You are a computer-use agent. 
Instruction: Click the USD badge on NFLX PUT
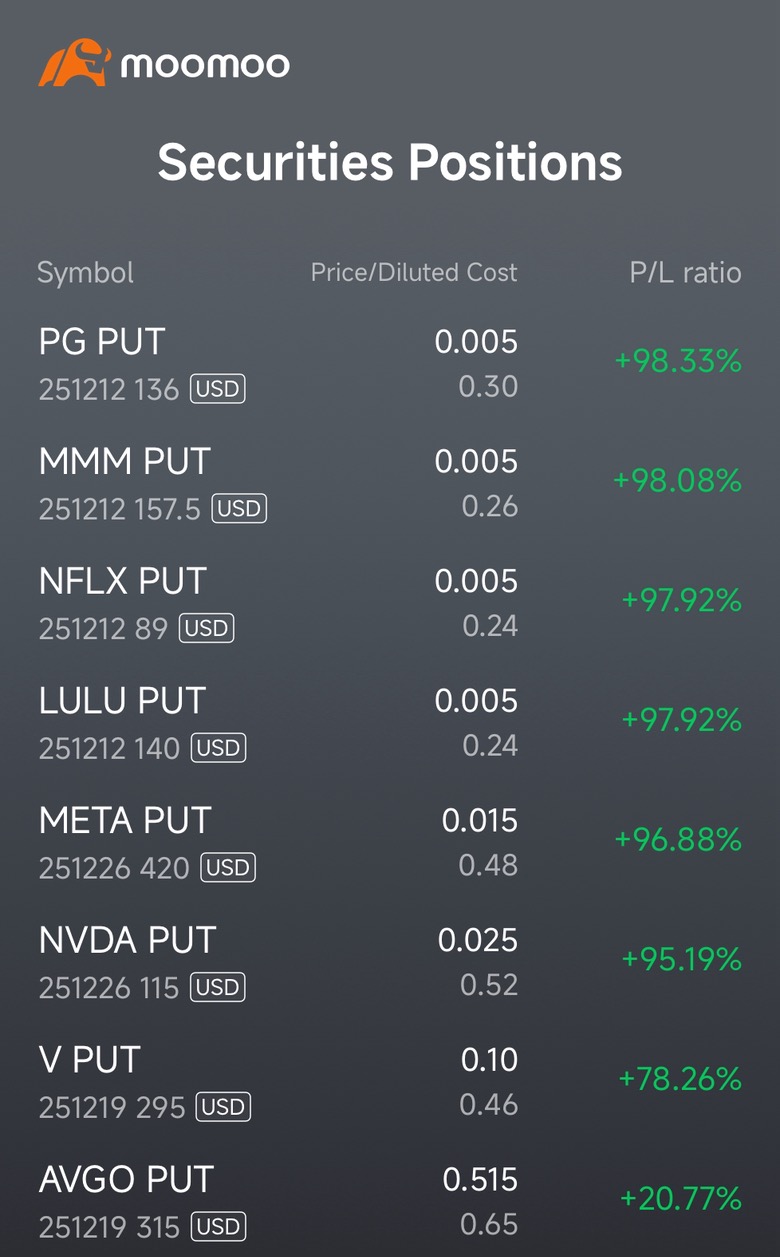point(206,628)
